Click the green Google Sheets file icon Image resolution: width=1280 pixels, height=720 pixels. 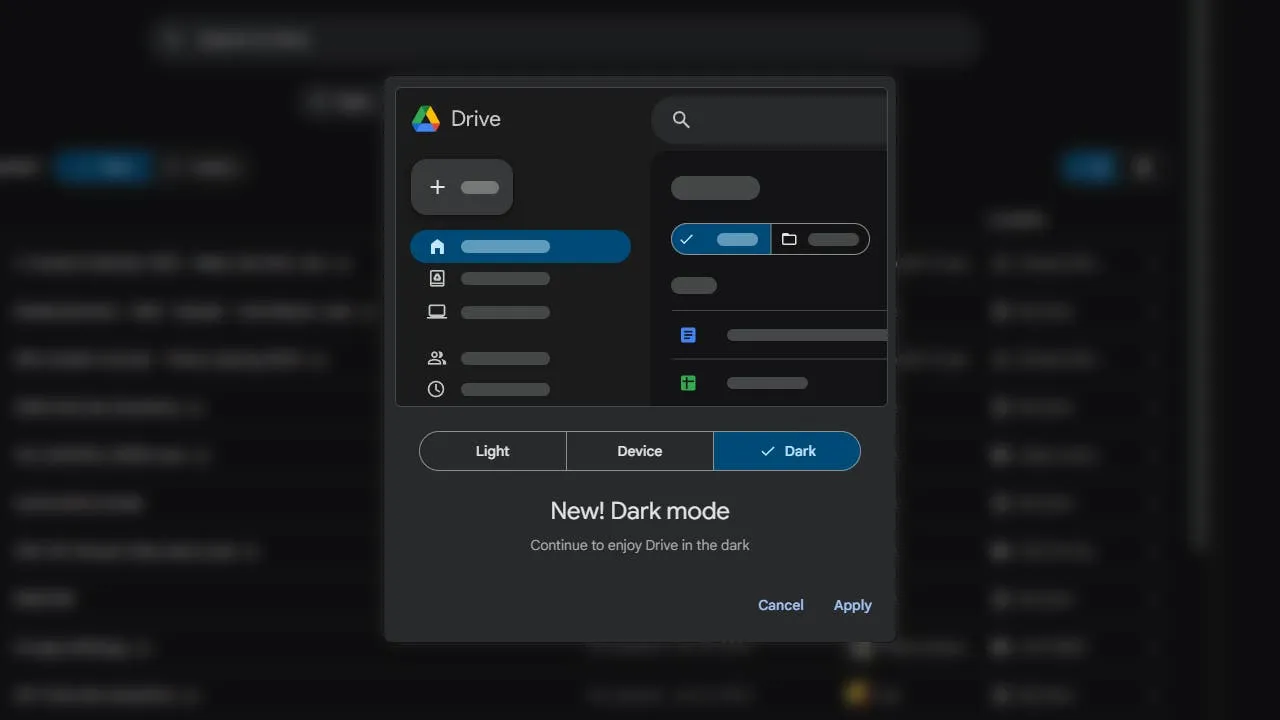pos(688,382)
